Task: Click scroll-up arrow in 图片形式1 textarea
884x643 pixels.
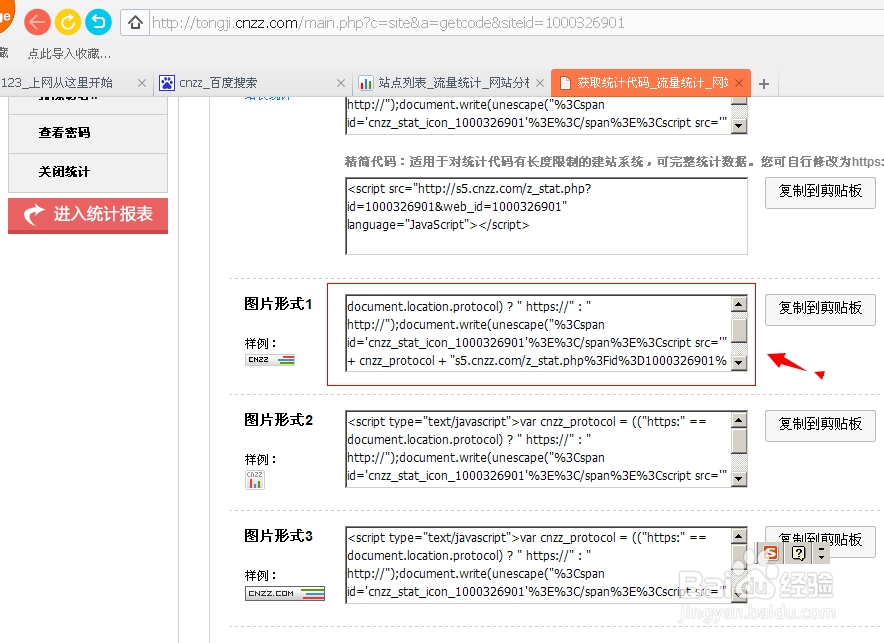Action: (x=739, y=304)
